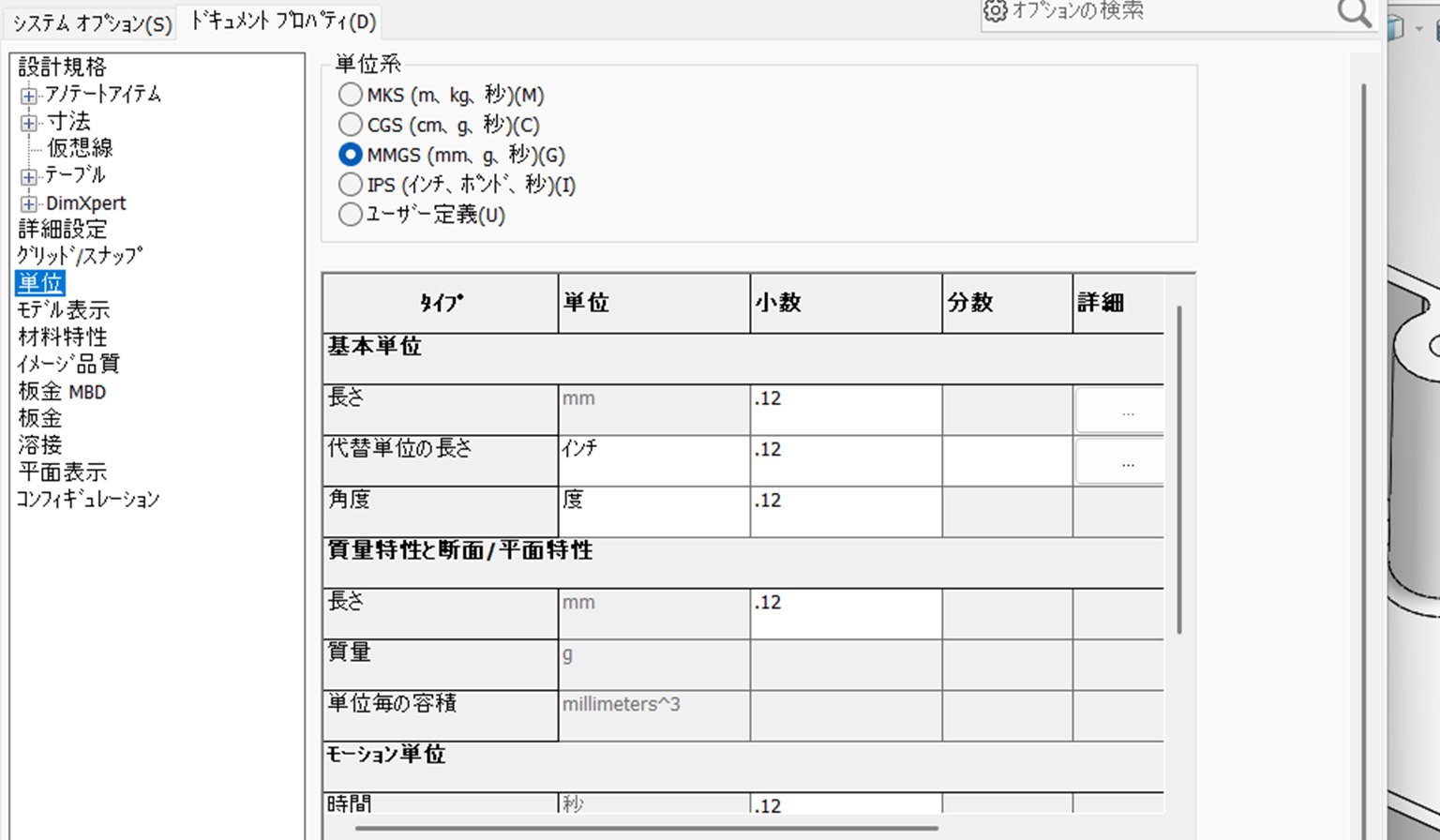Click 小数 cell for 基本単位 長さ row
Screen dimensions: 1440x840
846,410
